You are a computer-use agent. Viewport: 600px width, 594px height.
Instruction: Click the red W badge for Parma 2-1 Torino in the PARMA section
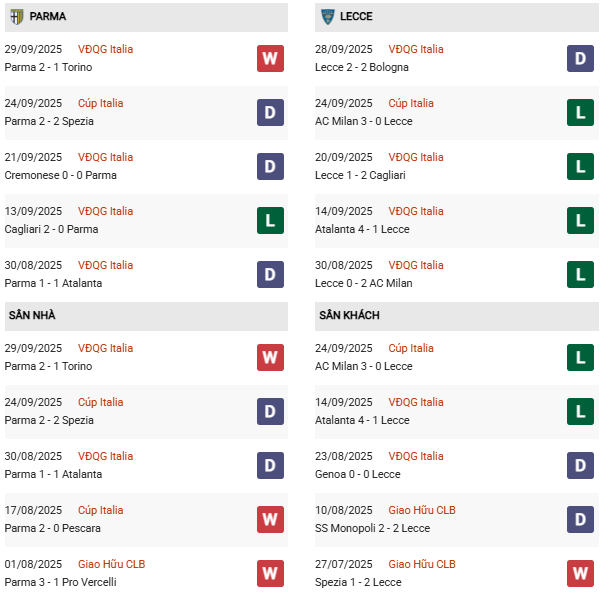click(270, 58)
